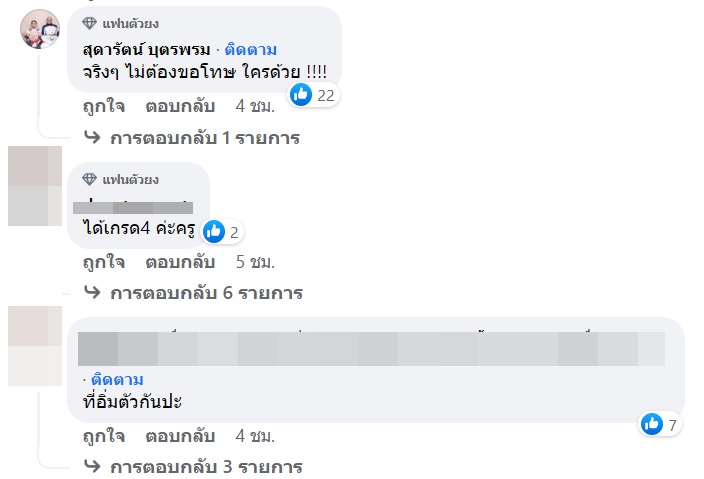
Task: Click ตอบกลับ under the ได้เกรด4 comment
Action: [180, 262]
